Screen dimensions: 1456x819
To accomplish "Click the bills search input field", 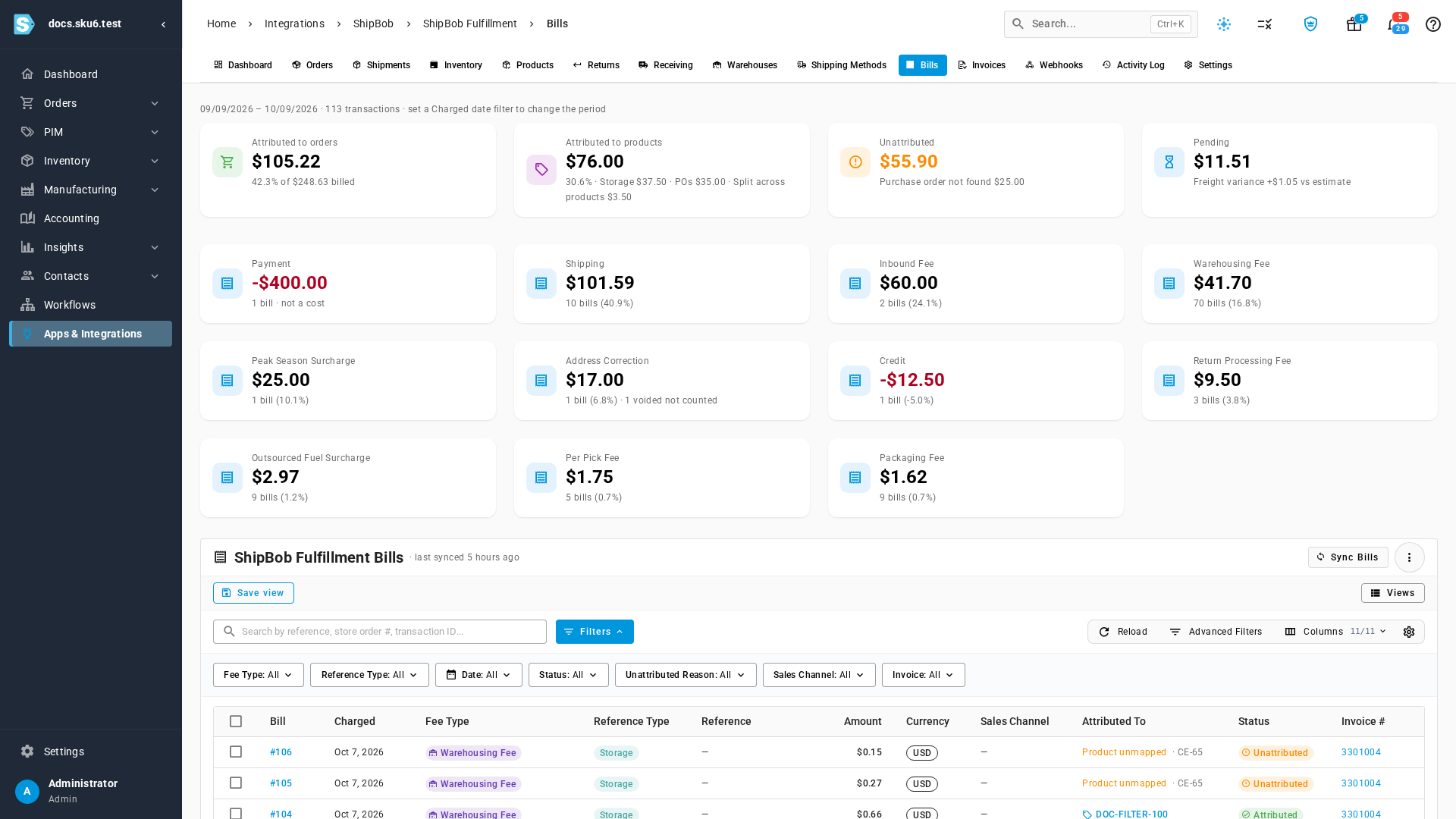I will [380, 632].
